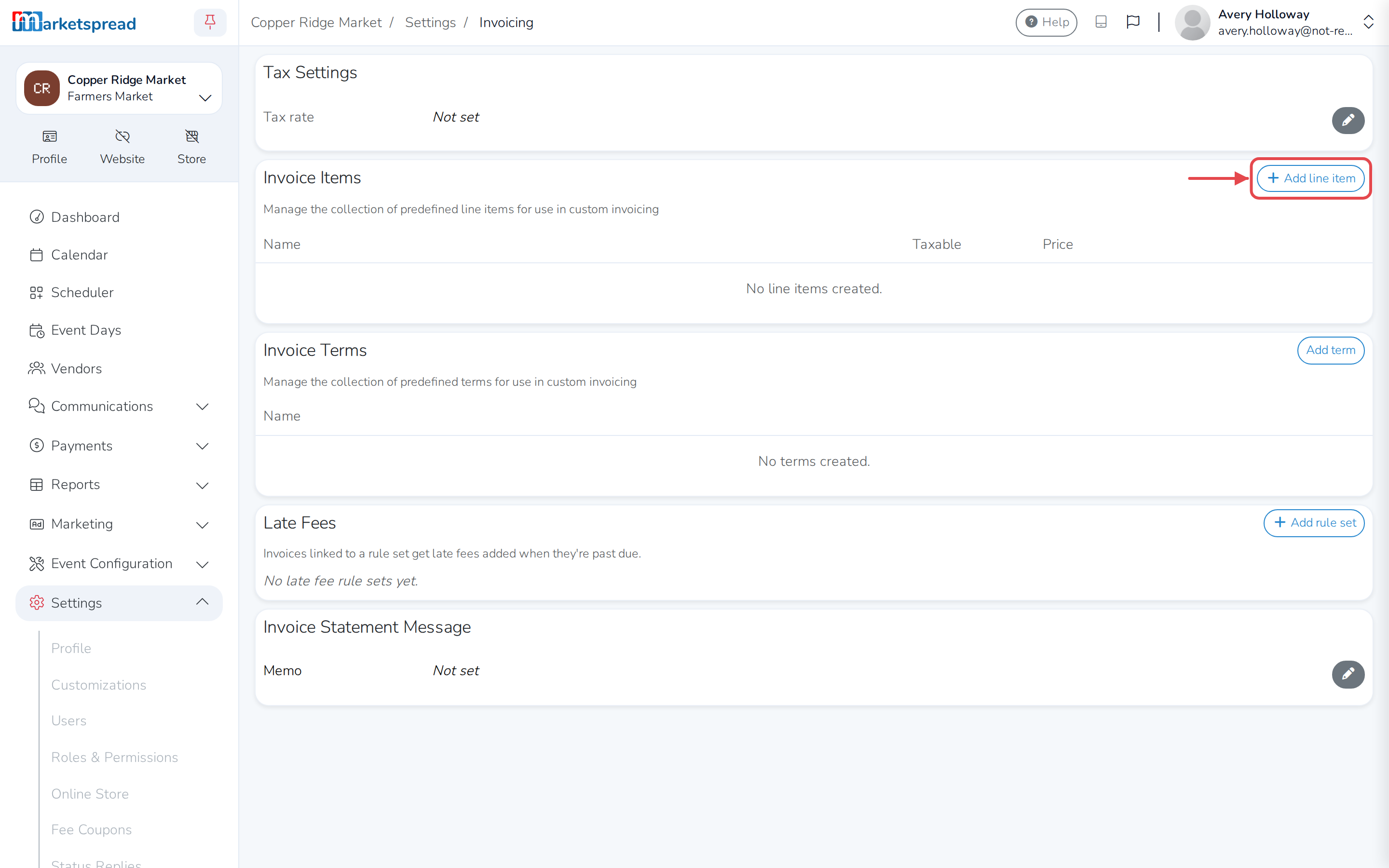The width and height of the screenshot is (1389, 868).
Task: Expand Marketing menu
Action: coord(119,524)
